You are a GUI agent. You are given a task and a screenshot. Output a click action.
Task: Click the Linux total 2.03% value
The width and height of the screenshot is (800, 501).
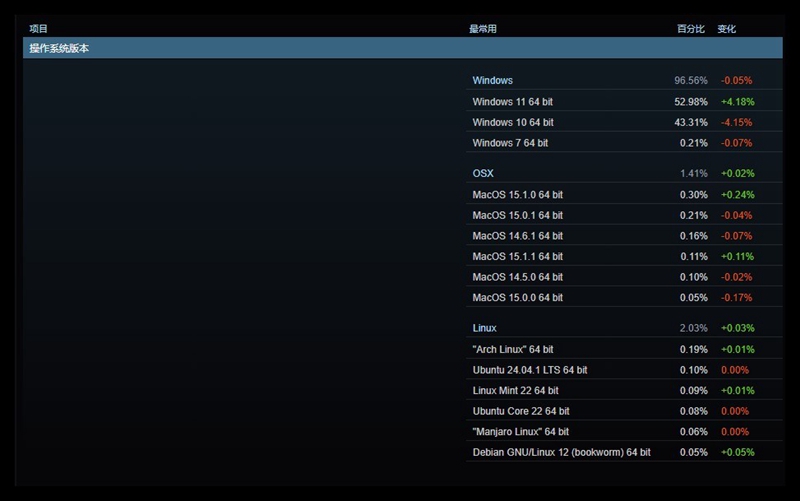pyautogui.click(x=693, y=328)
